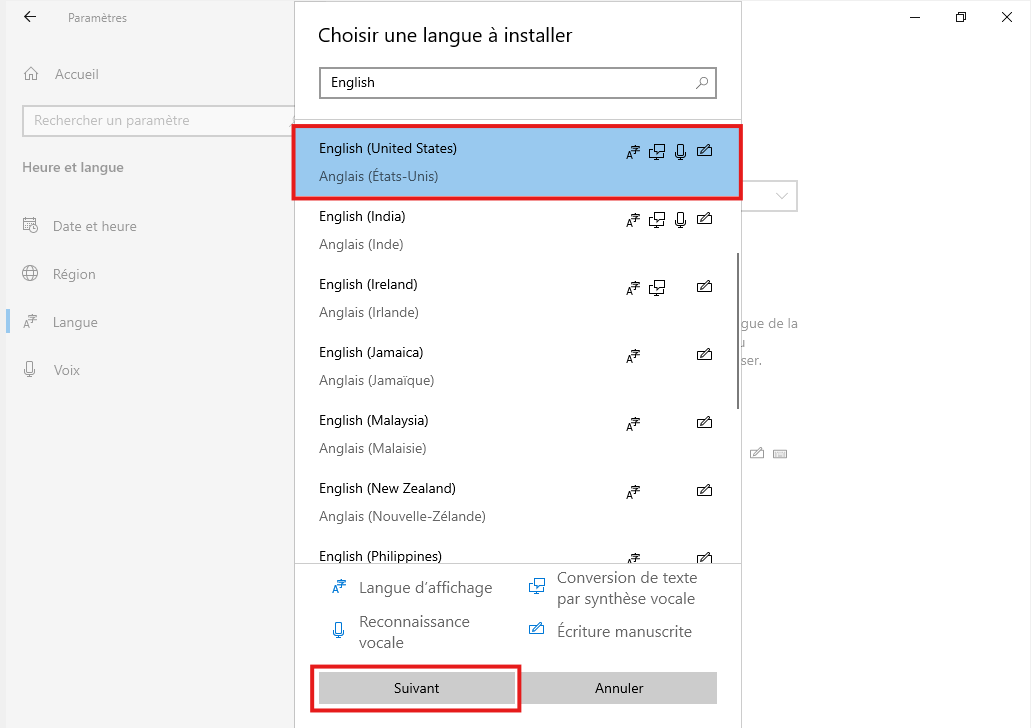Image resolution: width=1031 pixels, height=728 pixels.
Task: Click handwriting icon for English (Jamaica)
Action: click(x=704, y=355)
